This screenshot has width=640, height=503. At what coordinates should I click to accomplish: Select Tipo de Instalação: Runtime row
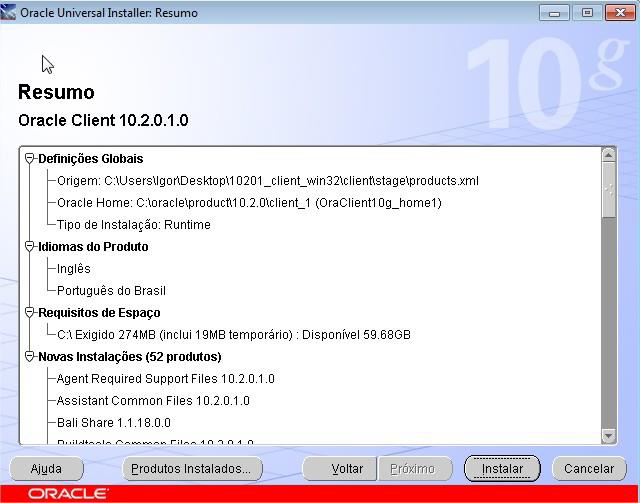point(133,225)
